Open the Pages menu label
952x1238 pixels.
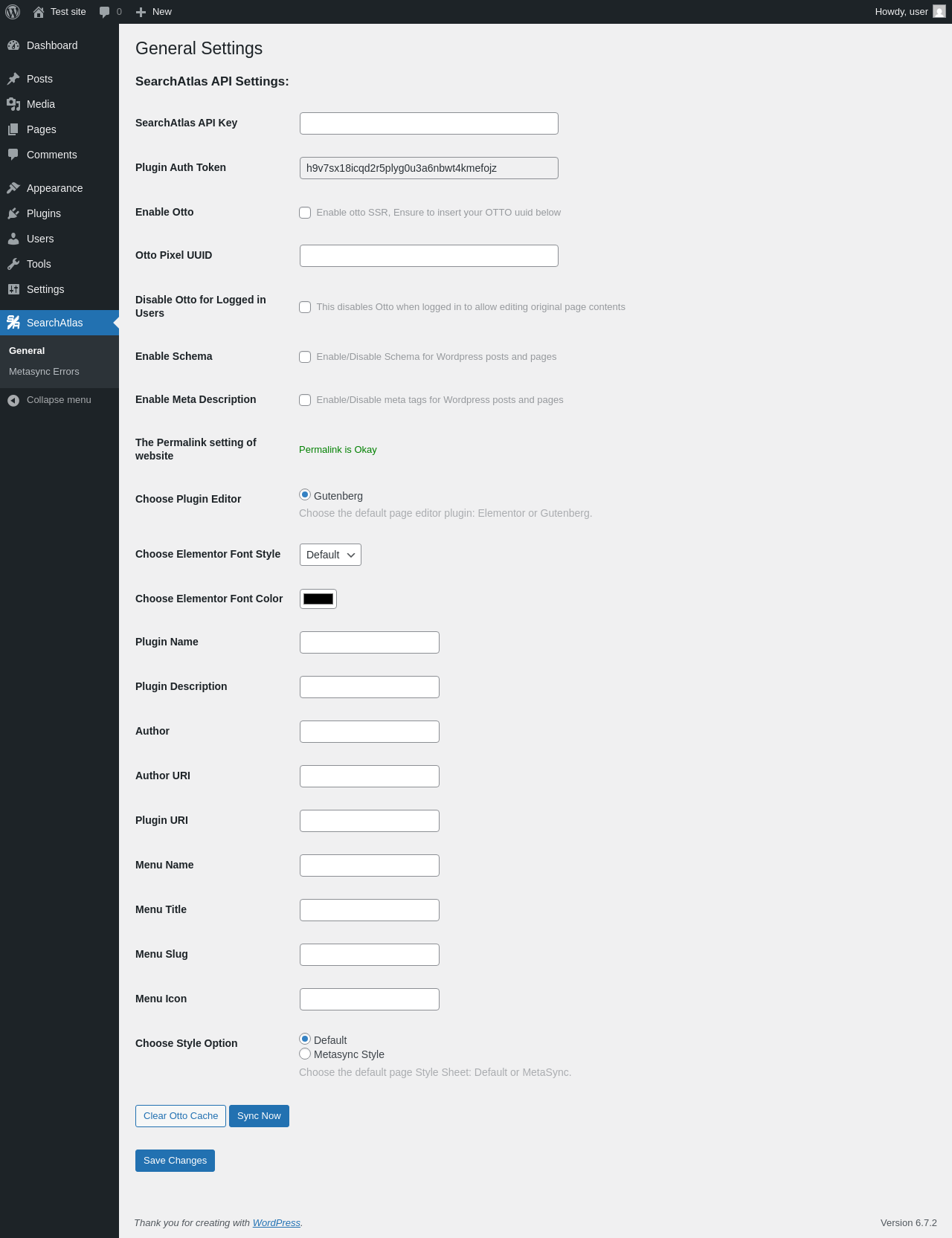tap(42, 129)
